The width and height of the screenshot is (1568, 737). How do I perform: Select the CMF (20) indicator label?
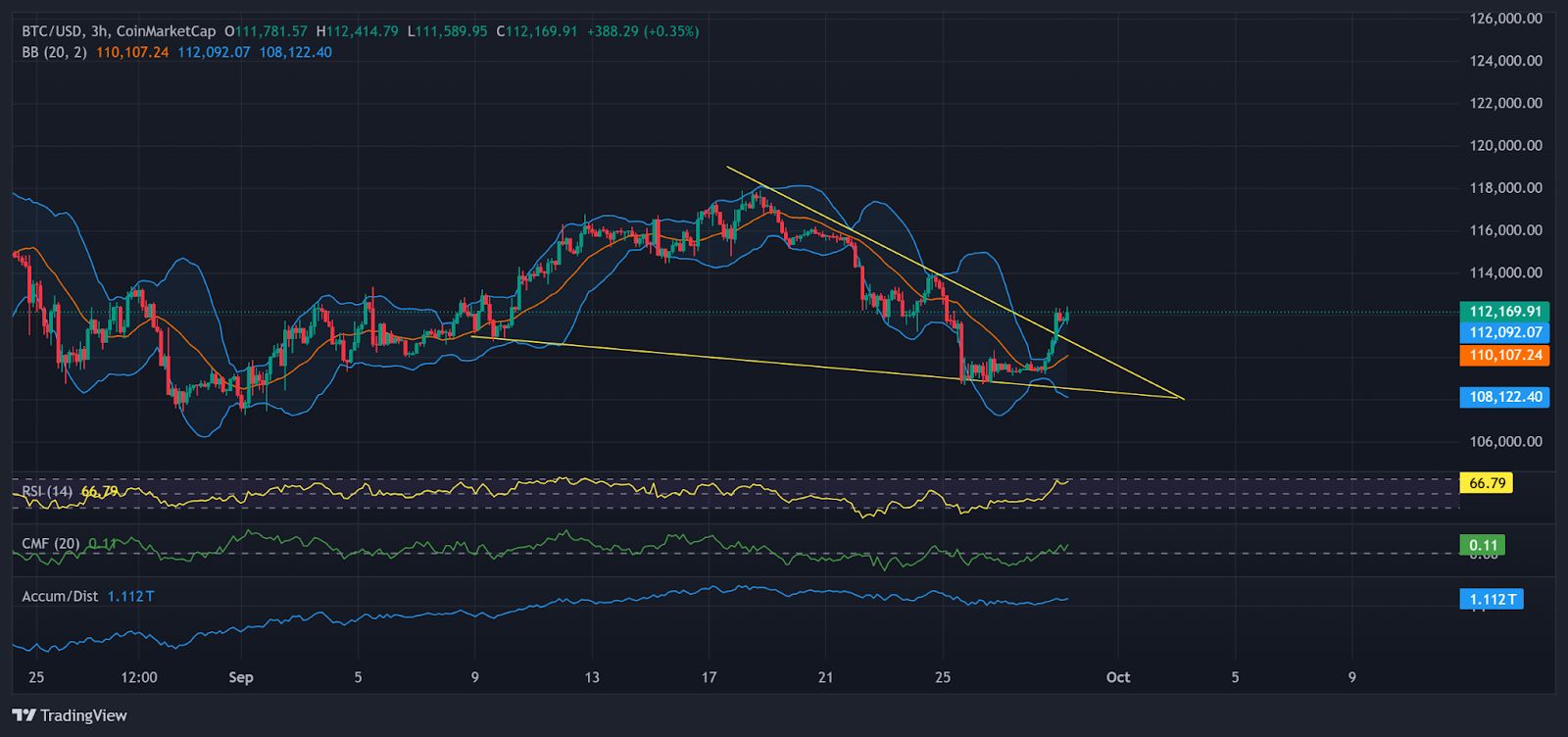pyautogui.click(x=51, y=544)
